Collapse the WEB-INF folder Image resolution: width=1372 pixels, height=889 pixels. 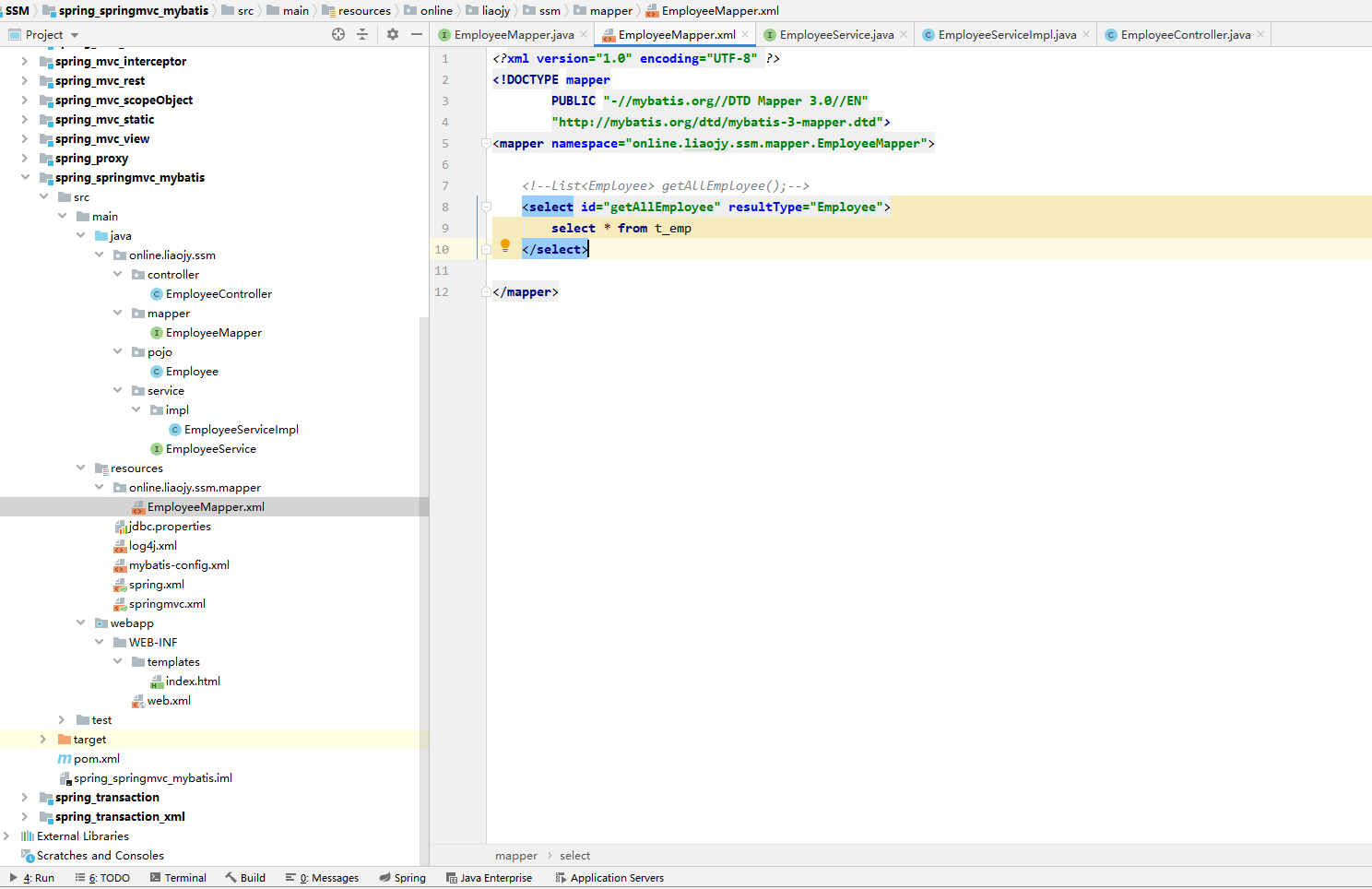(x=99, y=642)
